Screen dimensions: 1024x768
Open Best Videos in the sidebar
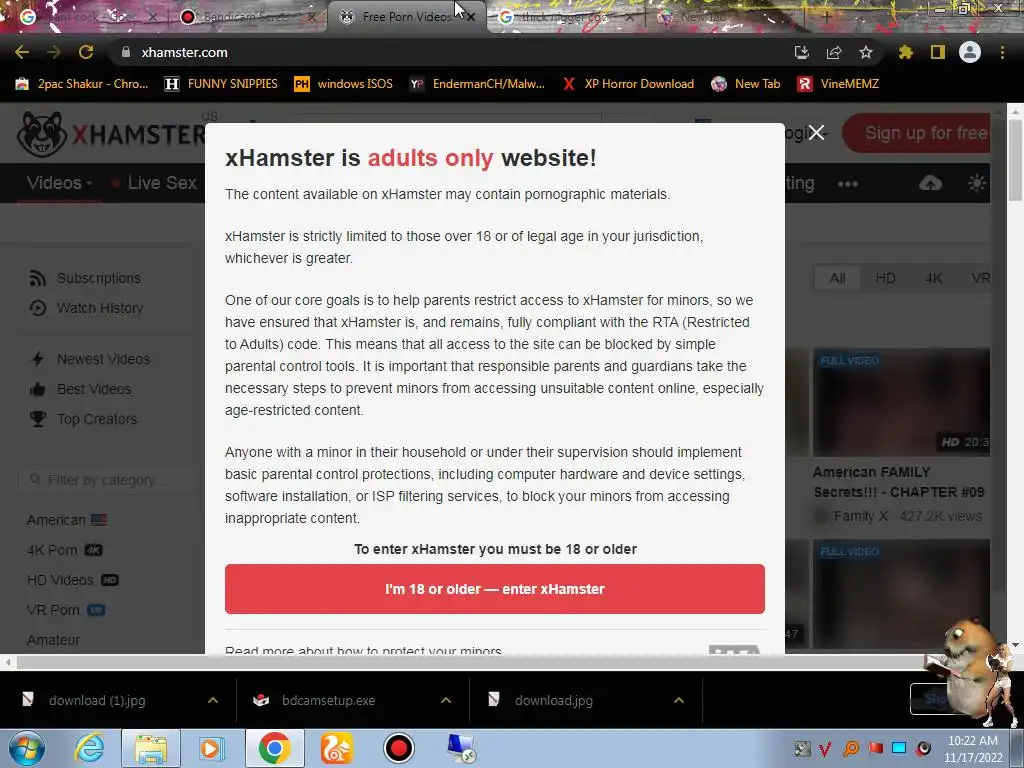point(80,389)
